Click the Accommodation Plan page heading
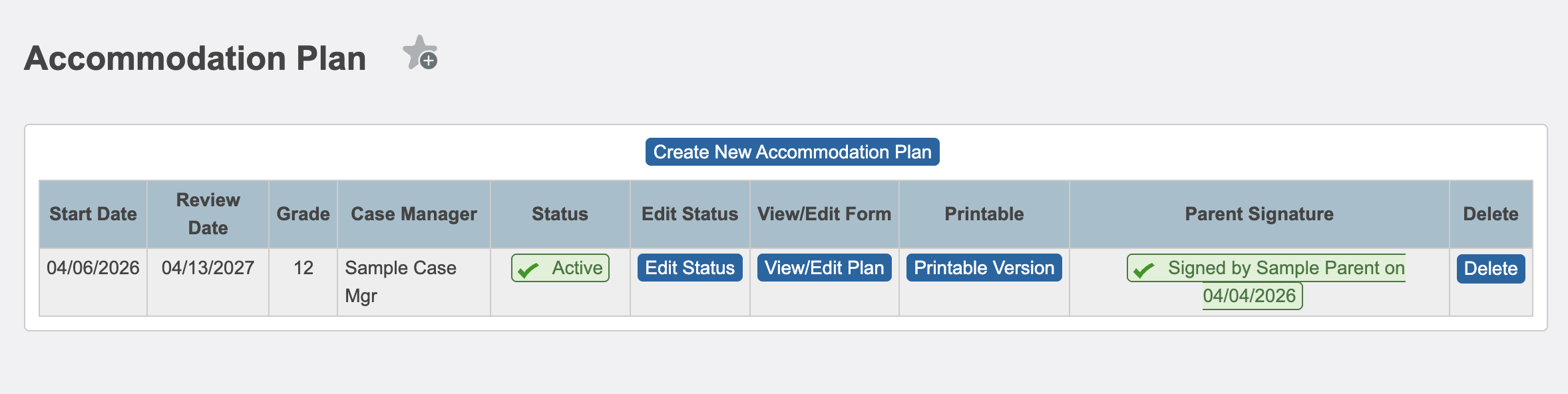The image size is (1568, 394). (195, 59)
